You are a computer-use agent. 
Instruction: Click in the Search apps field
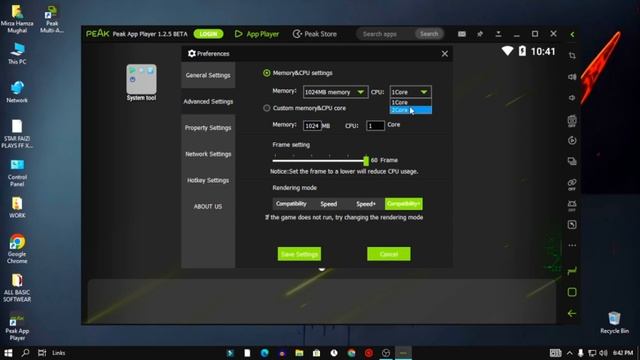[386, 34]
